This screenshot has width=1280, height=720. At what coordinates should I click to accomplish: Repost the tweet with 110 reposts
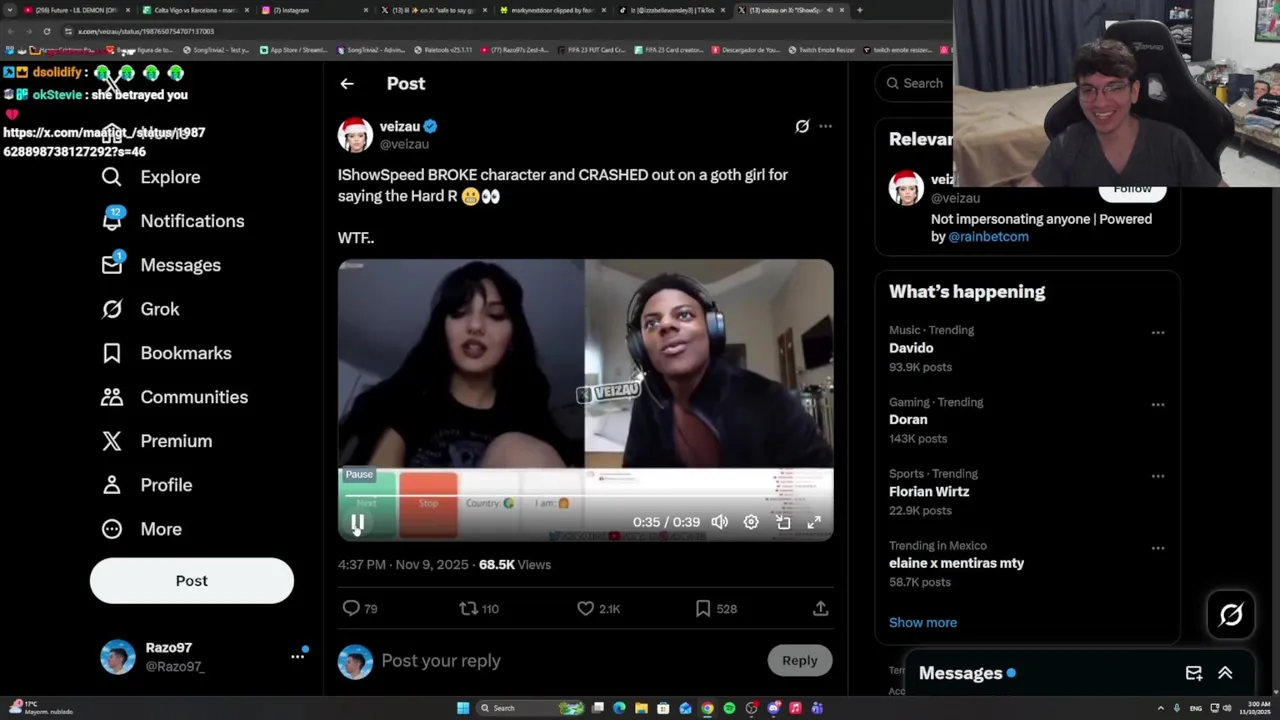(x=468, y=608)
